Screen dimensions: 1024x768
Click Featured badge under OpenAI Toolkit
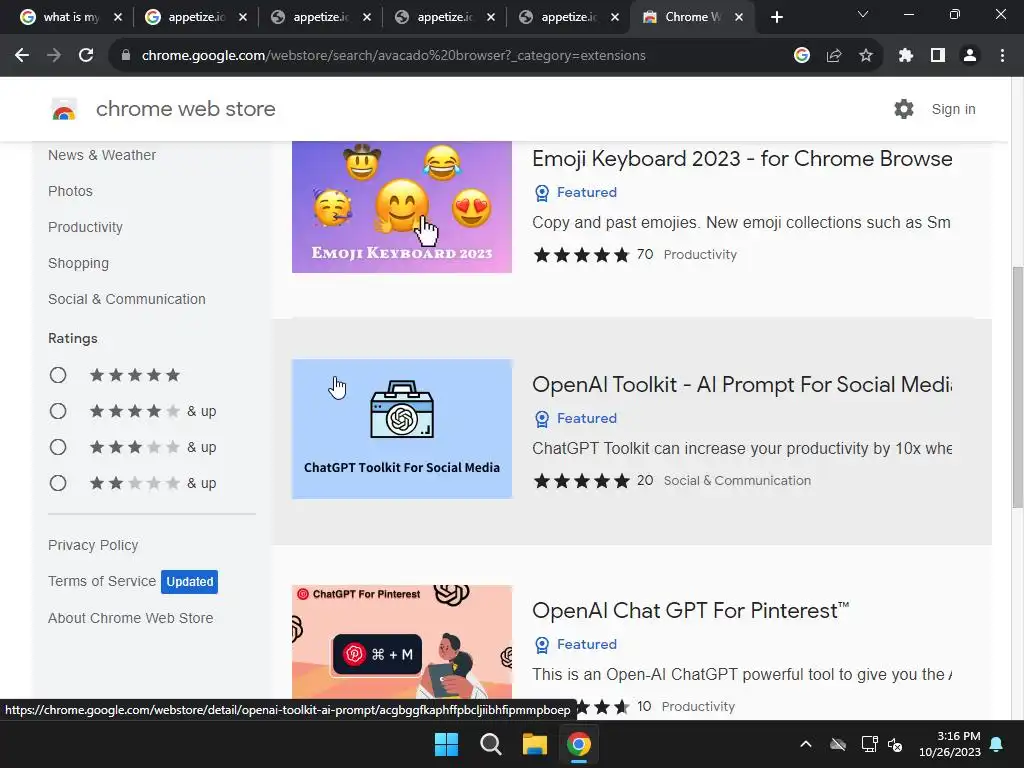coord(576,419)
